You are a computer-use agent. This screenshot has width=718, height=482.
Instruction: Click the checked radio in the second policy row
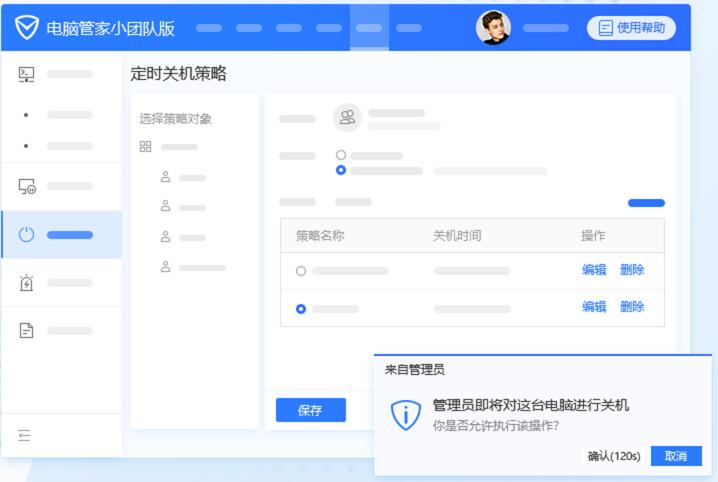coord(301,309)
